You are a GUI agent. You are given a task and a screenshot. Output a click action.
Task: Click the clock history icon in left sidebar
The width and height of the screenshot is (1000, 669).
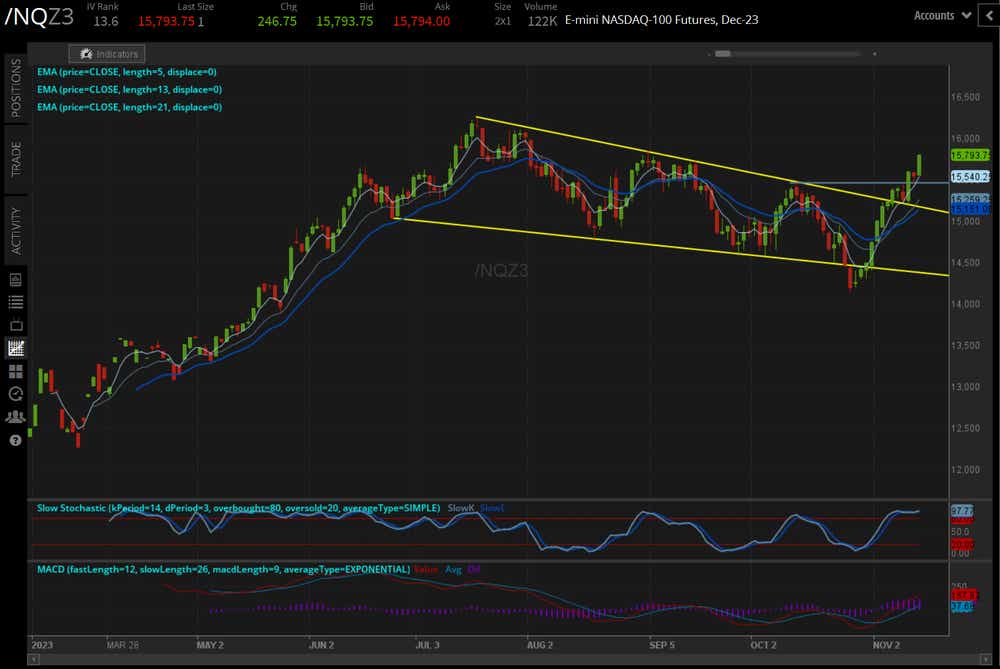click(14, 394)
